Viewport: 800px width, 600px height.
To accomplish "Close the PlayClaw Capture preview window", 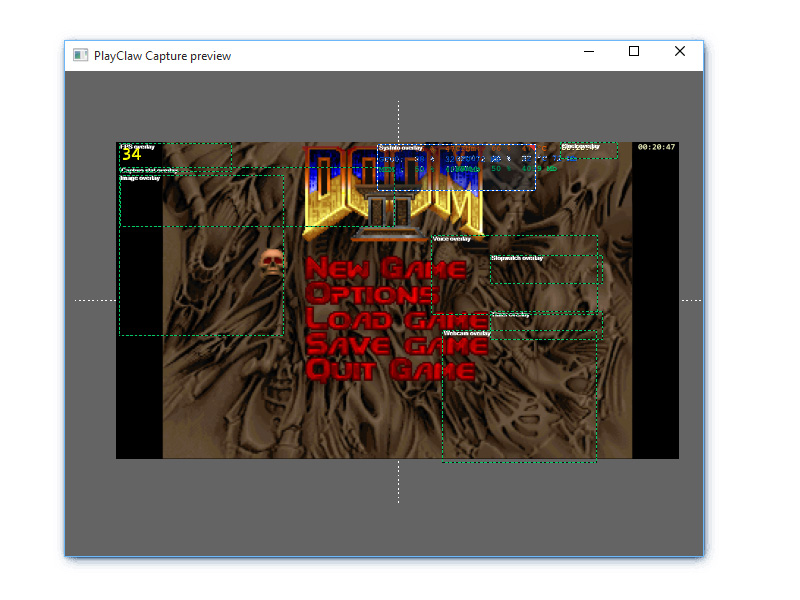I will (x=680, y=52).
